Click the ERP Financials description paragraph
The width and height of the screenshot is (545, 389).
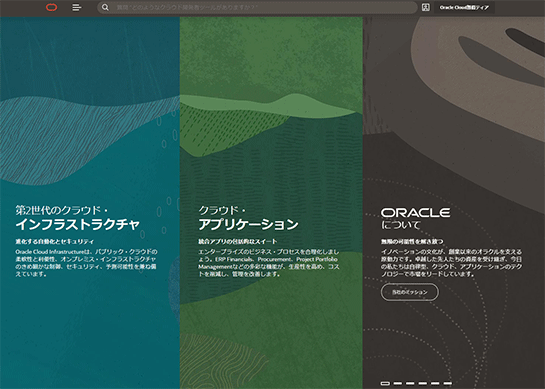point(269,263)
